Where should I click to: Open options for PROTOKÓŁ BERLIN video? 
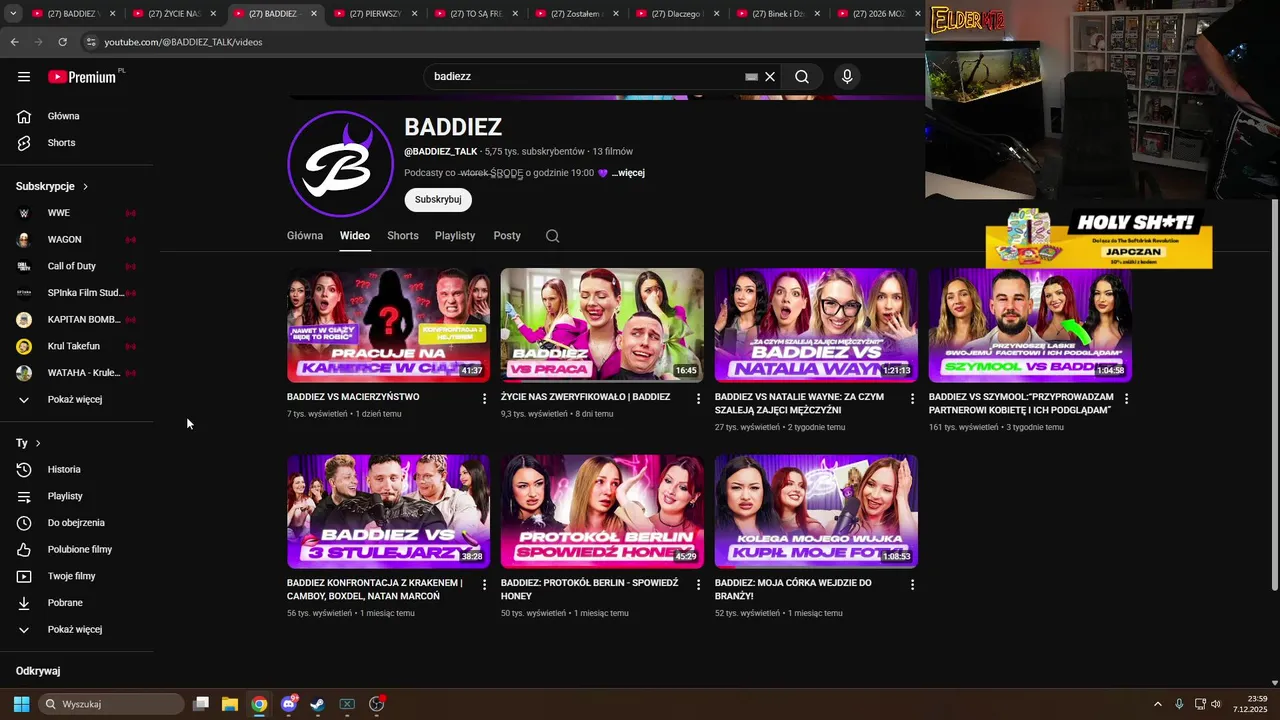click(699, 584)
